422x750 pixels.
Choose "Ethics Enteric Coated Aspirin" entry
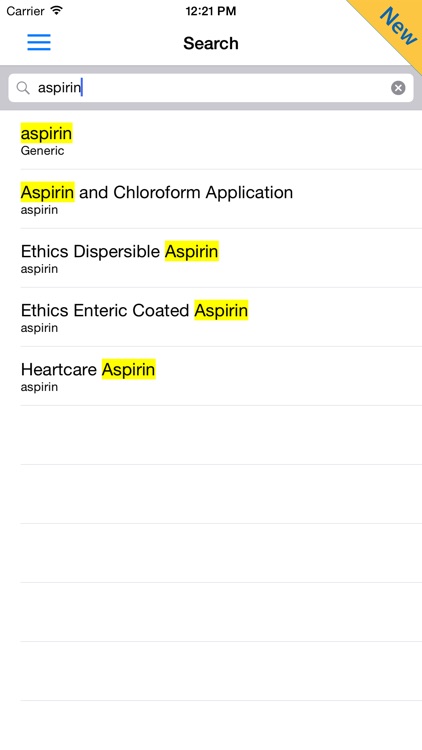(211, 317)
